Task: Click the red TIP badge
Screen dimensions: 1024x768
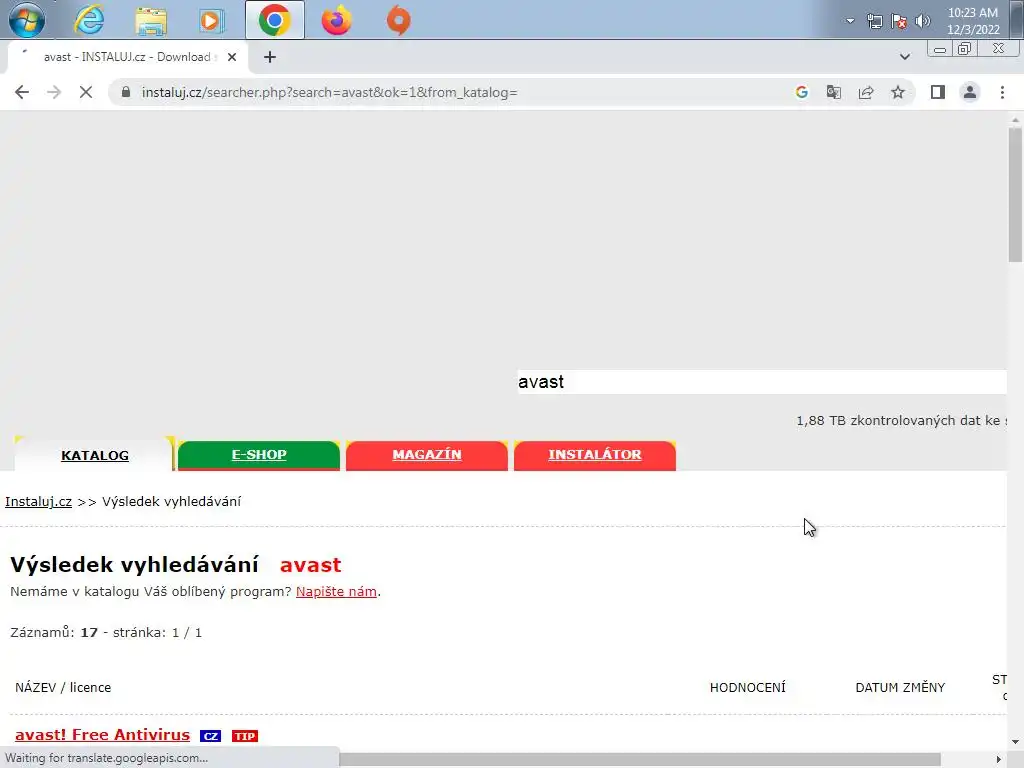Action: (245, 736)
